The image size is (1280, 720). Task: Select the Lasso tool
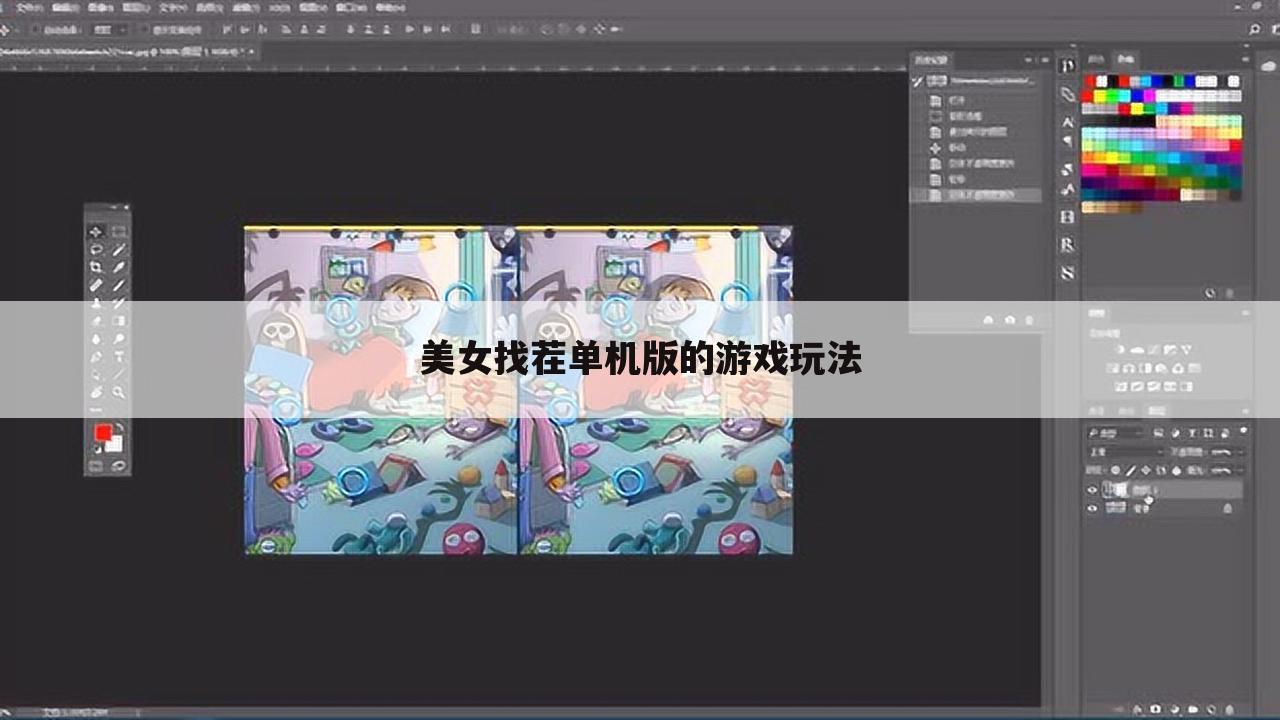pyautogui.click(x=96, y=250)
